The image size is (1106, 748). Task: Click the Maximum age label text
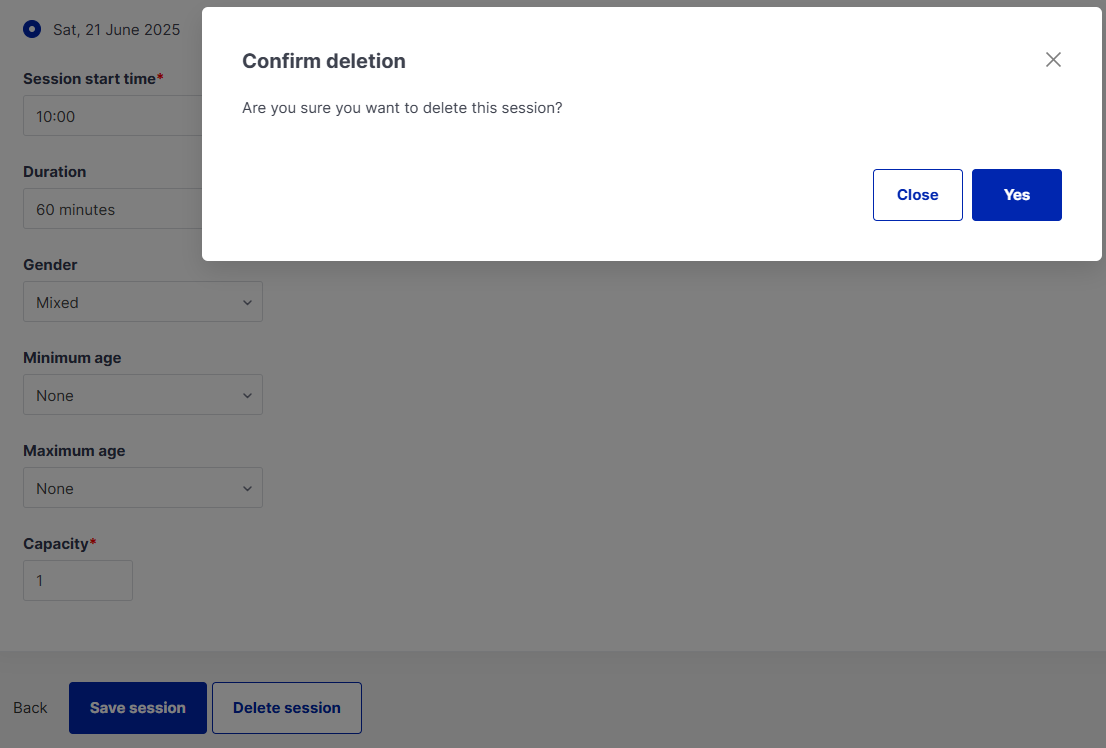point(74,451)
